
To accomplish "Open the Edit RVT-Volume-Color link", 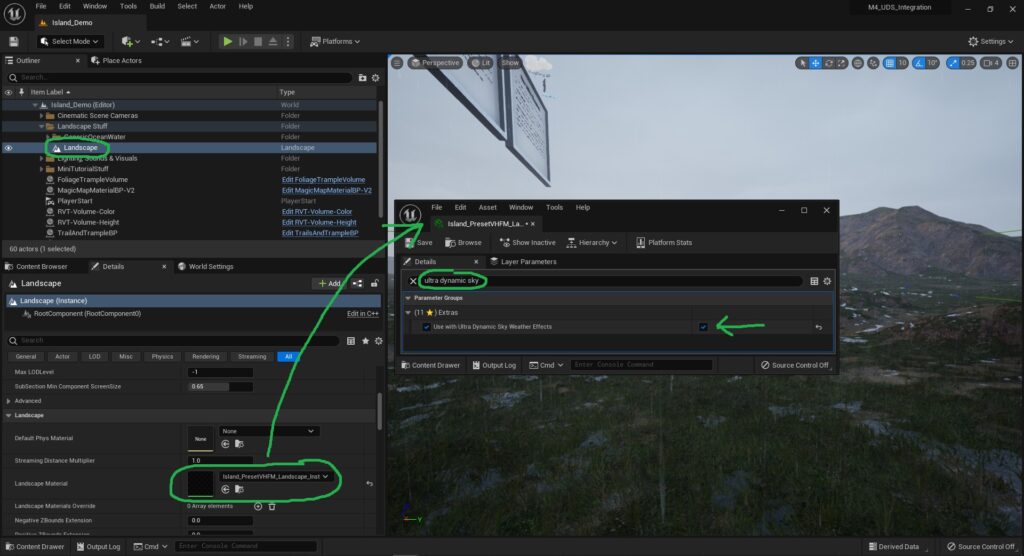I will [x=317, y=212].
